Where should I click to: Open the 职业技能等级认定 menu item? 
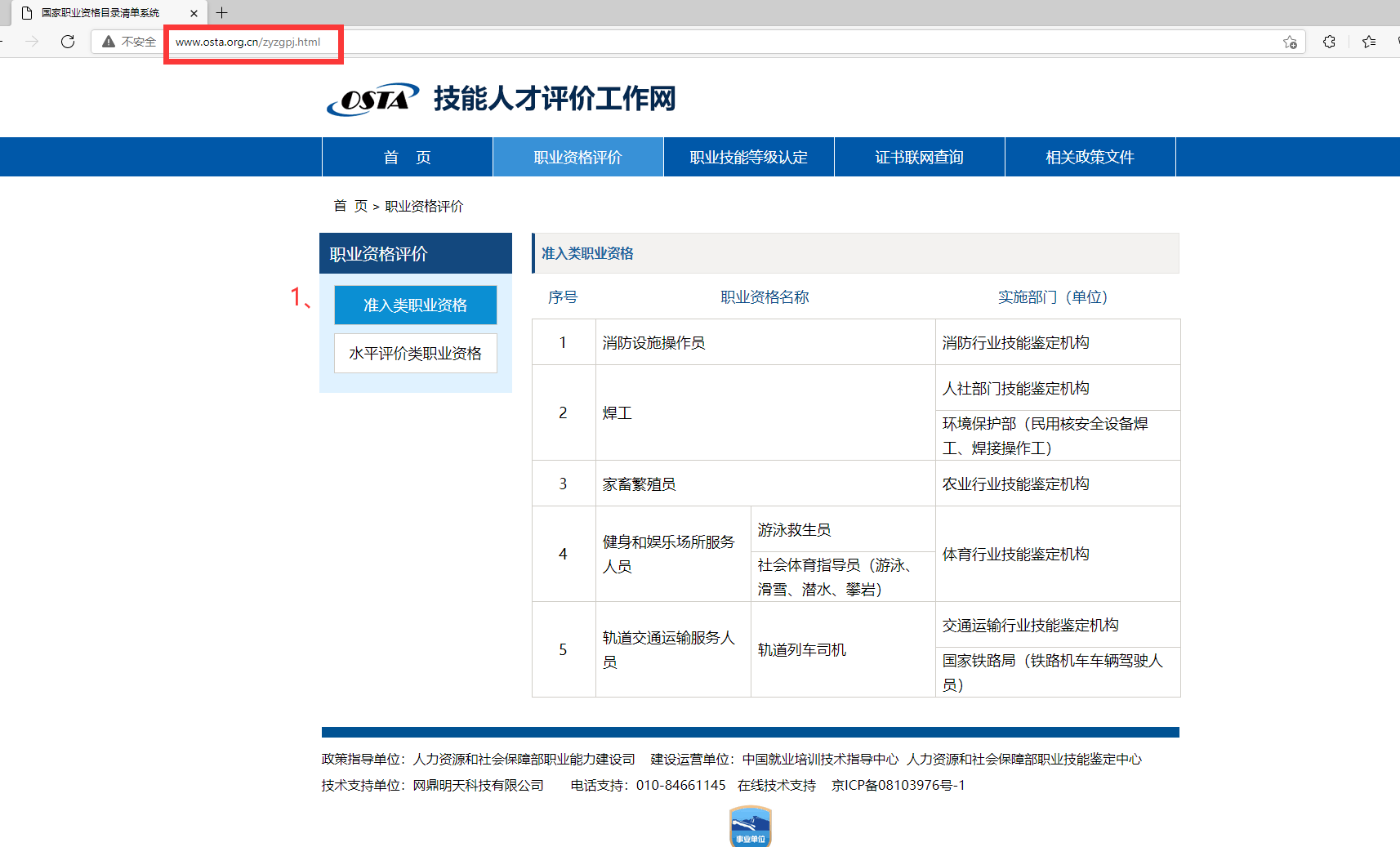(748, 156)
